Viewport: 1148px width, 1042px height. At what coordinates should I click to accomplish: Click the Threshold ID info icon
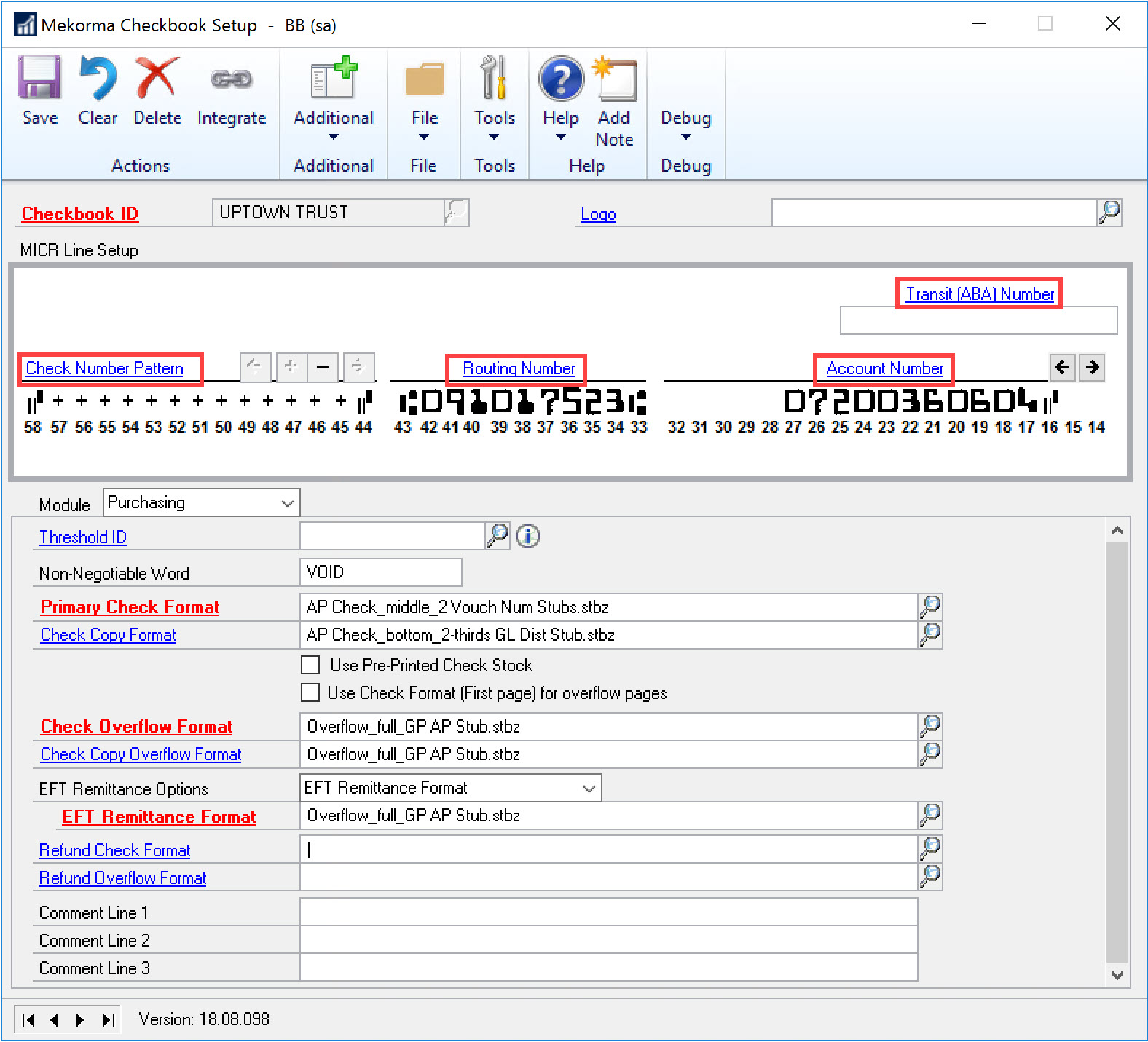coord(528,537)
